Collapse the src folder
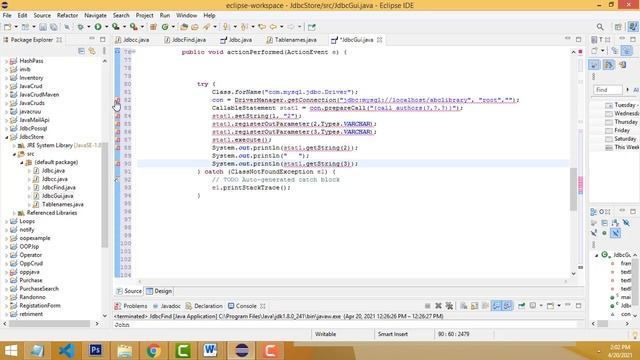Image resolution: width=640 pixels, height=360 pixels. [x=14, y=154]
